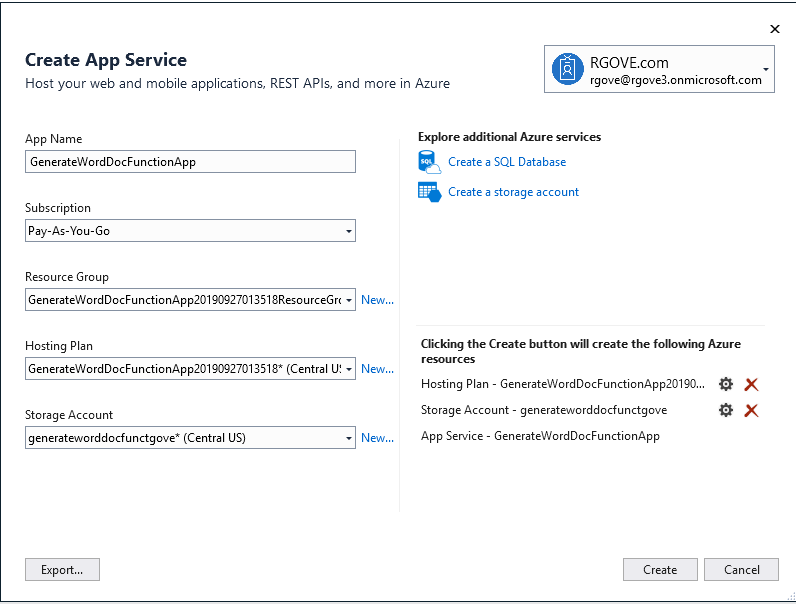The width and height of the screenshot is (796, 604).
Task: Remove Storage Account with red X
Action: 751,410
